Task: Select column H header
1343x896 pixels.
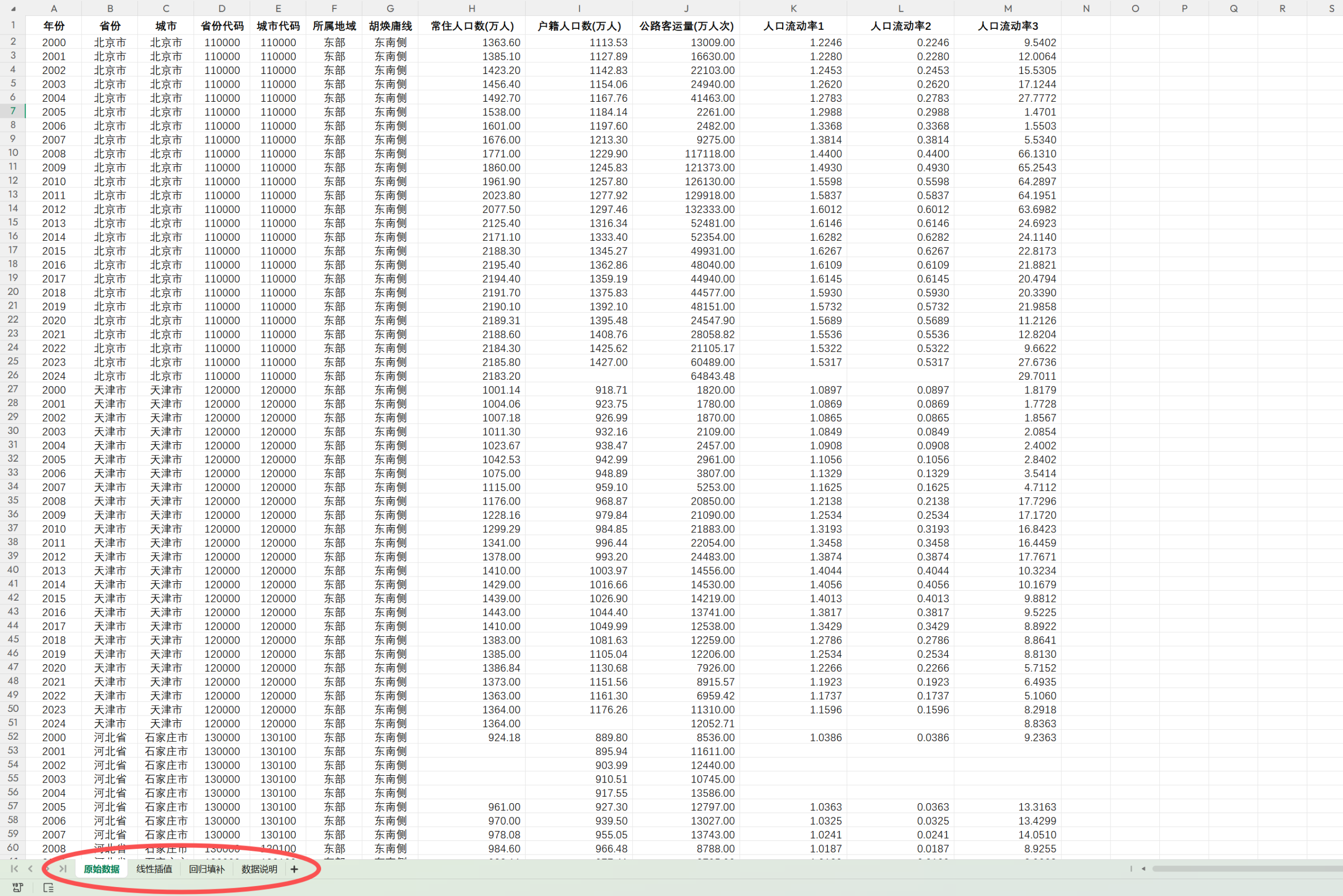Action: point(472,8)
